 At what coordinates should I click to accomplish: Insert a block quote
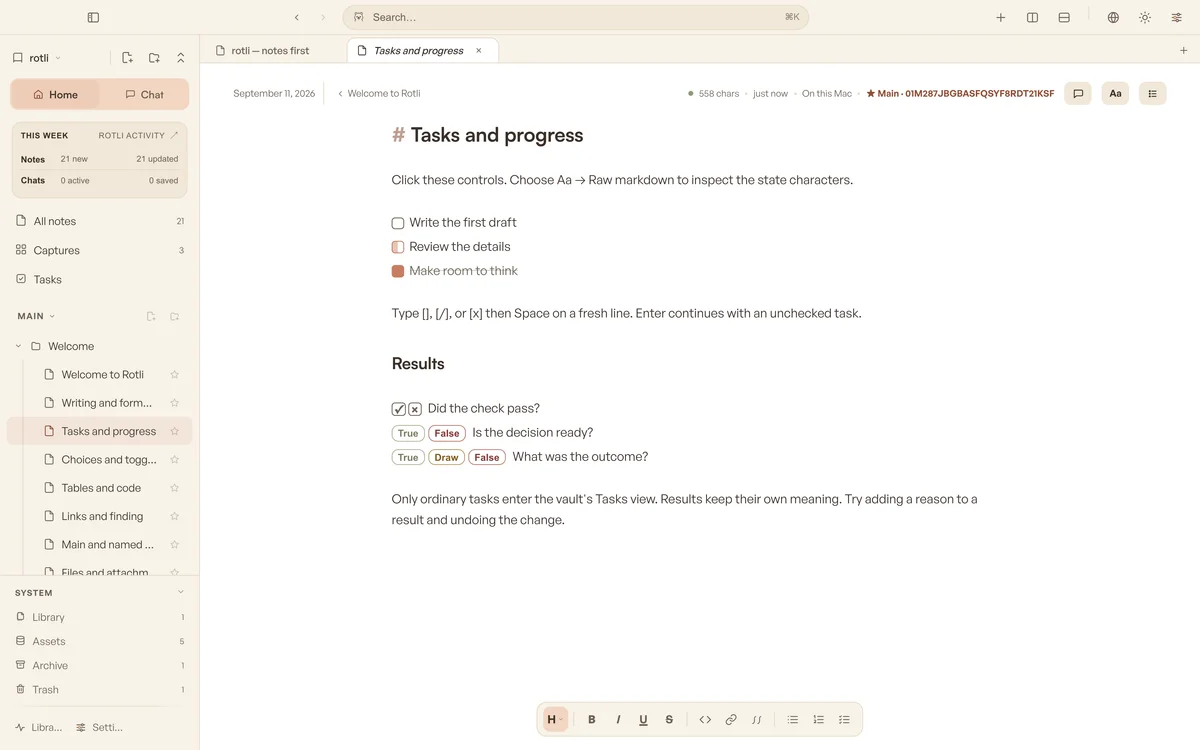(757, 719)
